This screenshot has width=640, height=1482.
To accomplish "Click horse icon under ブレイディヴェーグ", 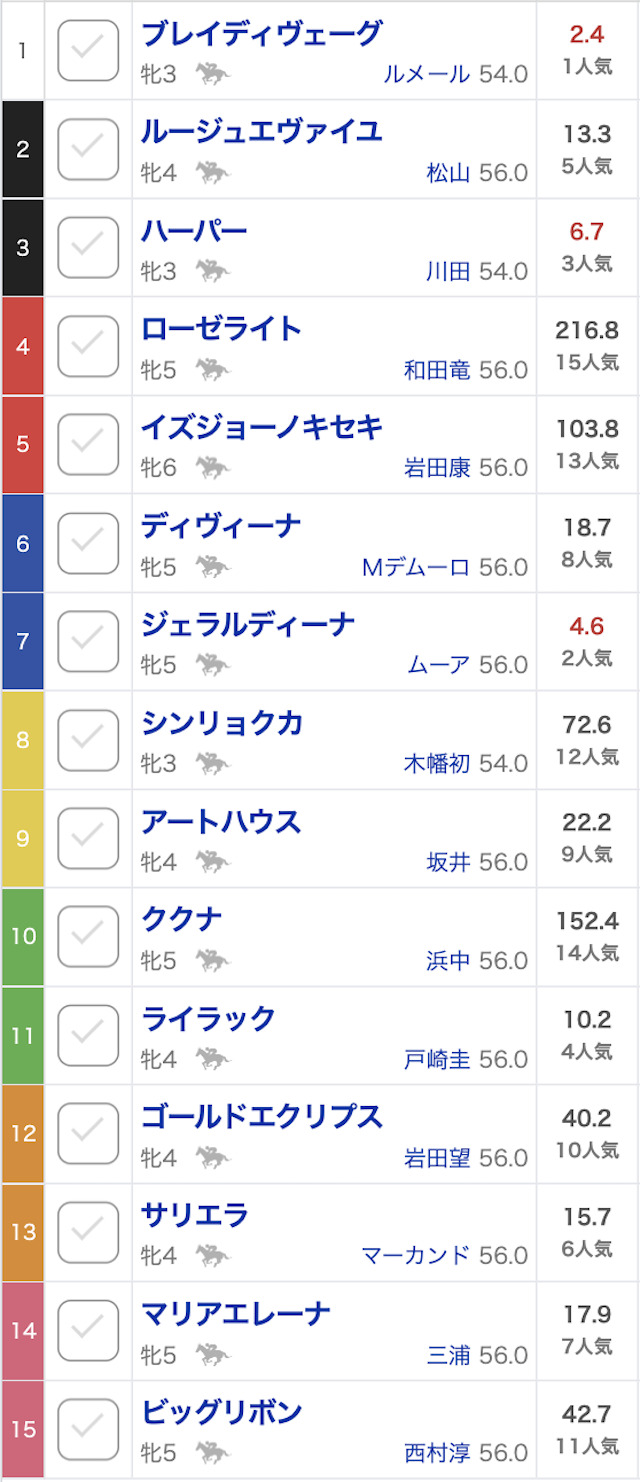I will [x=212, y=74].
